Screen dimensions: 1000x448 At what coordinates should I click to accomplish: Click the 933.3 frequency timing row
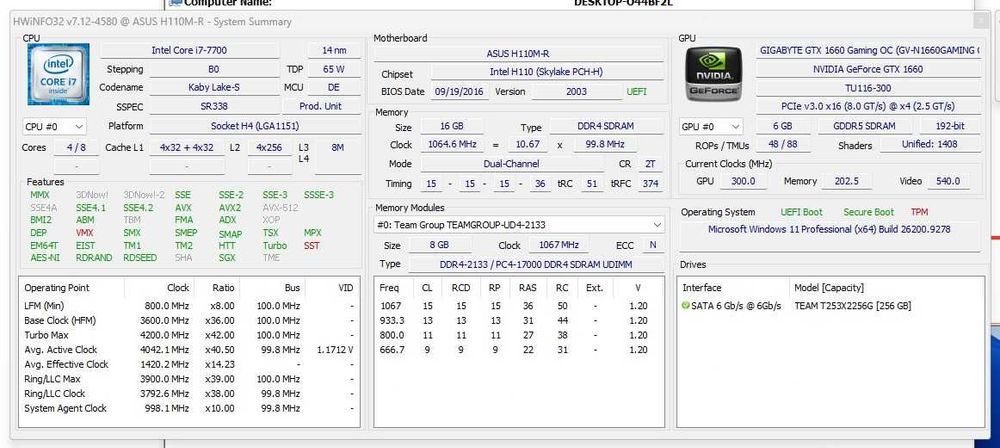tap(518, 320)
